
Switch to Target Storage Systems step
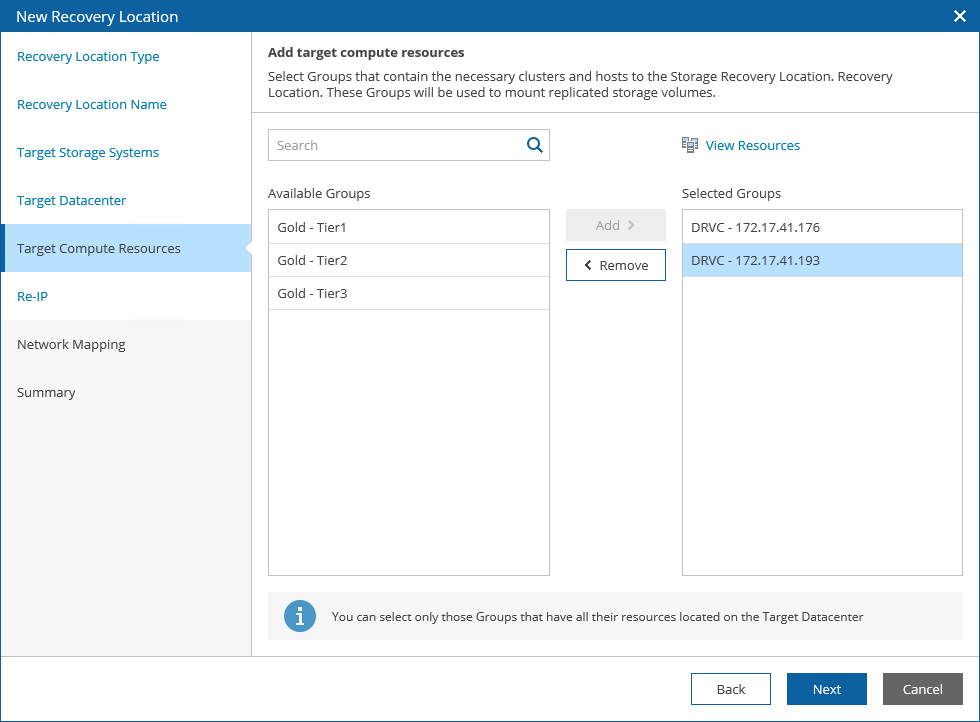click(x=88, y=153)
